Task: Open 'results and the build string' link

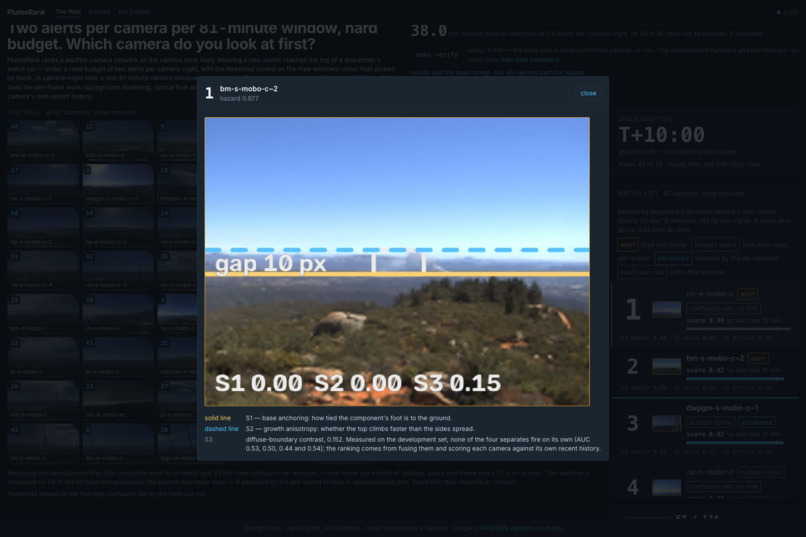Action: [x=451, y=72]
